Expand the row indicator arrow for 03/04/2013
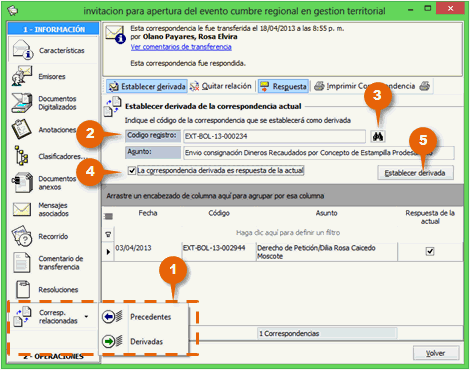 [108, 252]
